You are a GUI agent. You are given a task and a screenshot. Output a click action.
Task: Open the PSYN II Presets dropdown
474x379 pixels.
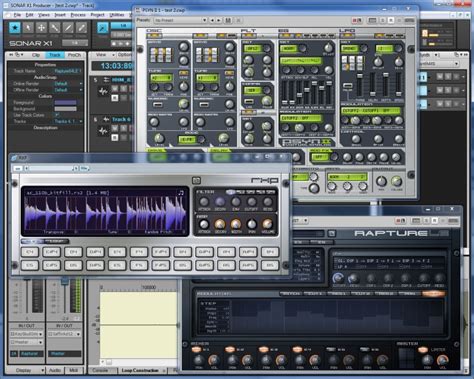180,20
